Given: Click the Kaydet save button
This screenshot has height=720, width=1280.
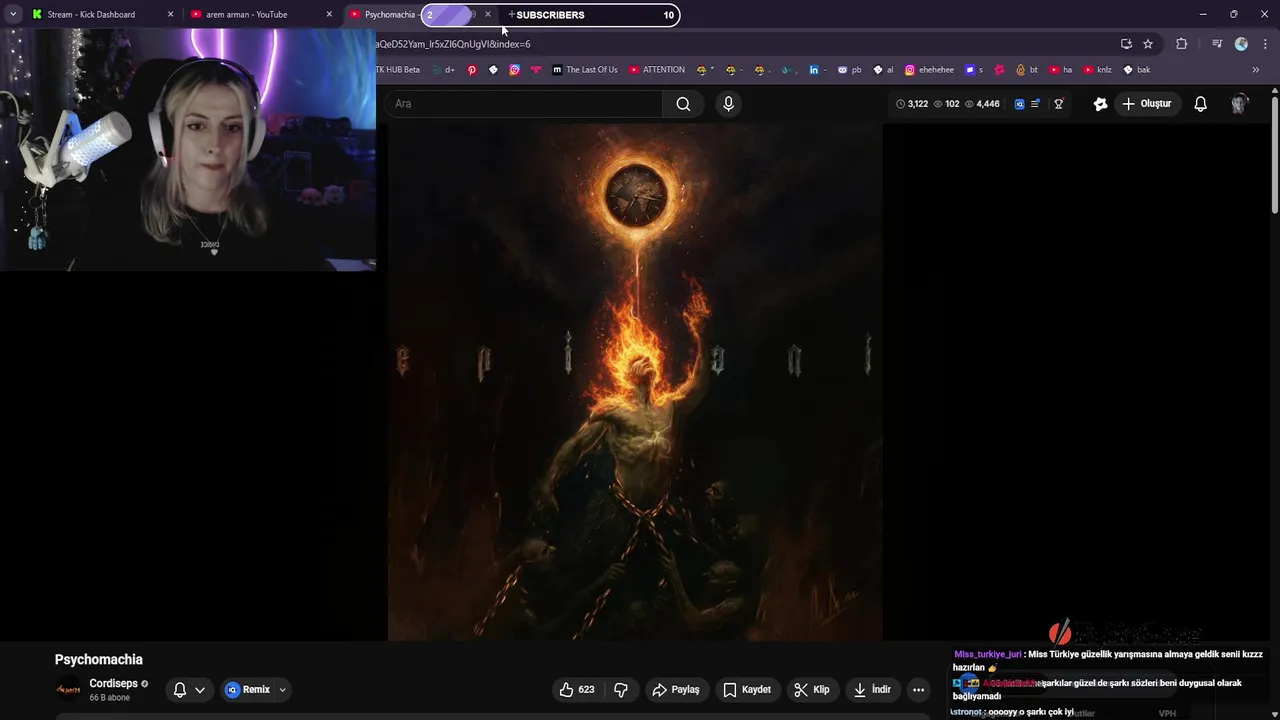Looking at the screenshot, I should pyautogui.click(x=747, y=689).
